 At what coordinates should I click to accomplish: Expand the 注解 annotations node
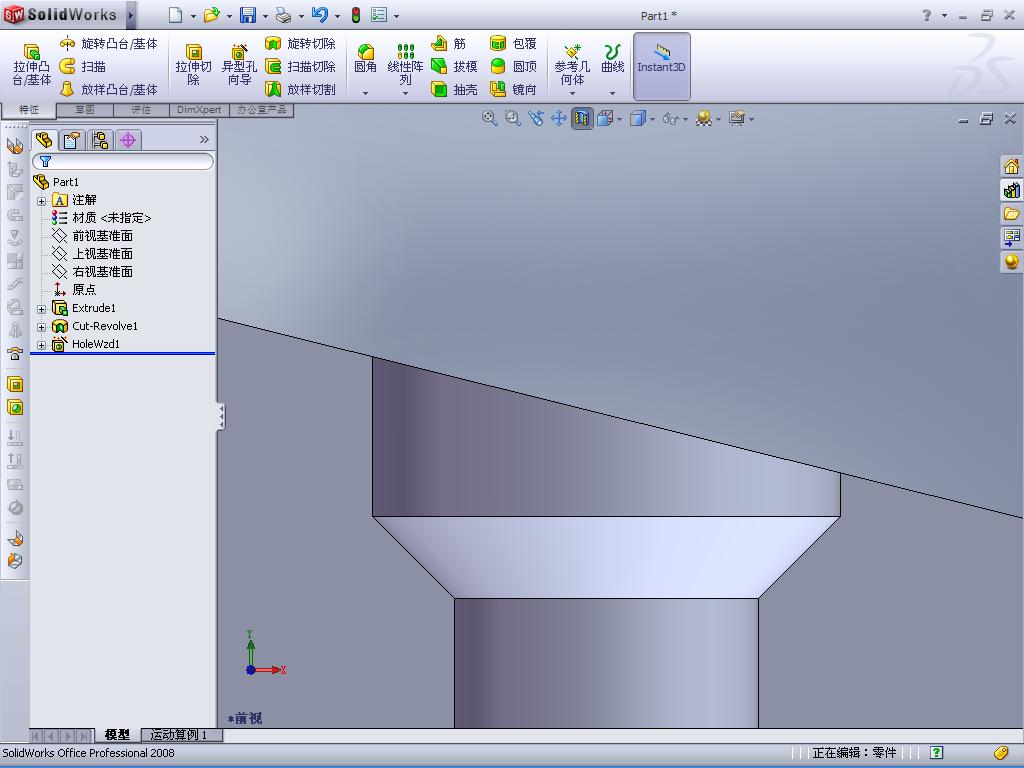tap(41, 200)
